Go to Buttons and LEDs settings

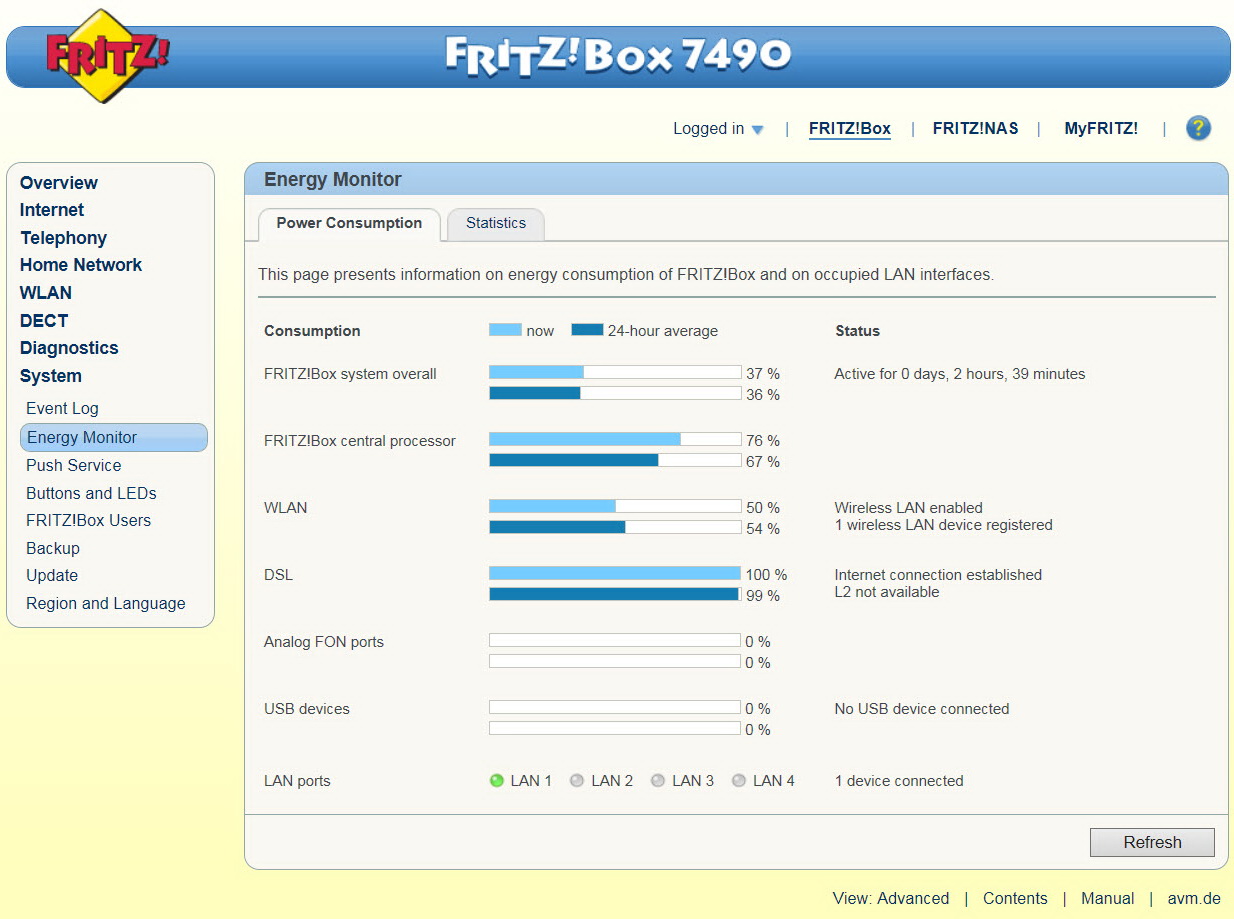coord(91,493)
